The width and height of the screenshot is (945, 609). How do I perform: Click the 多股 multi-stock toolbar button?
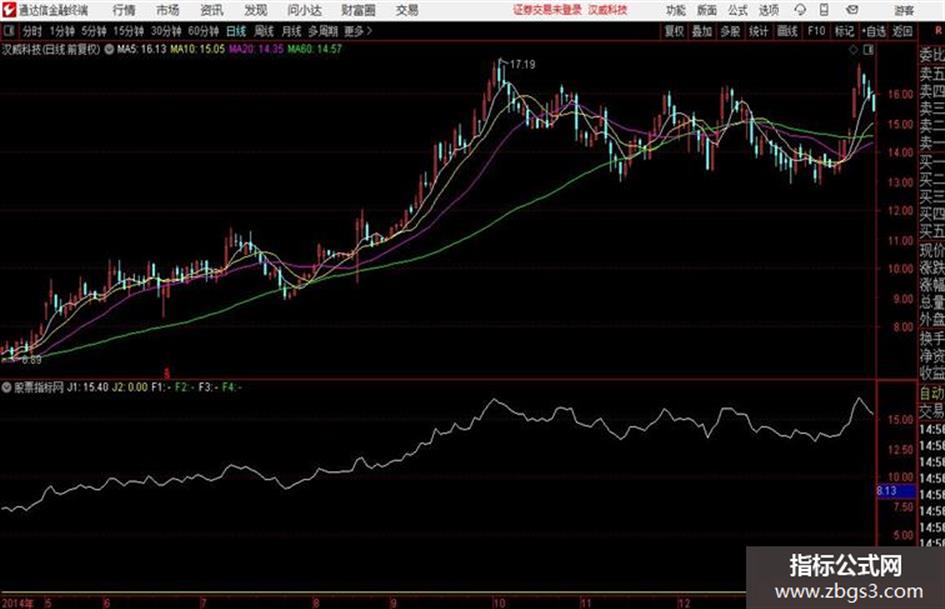[730, 31]
